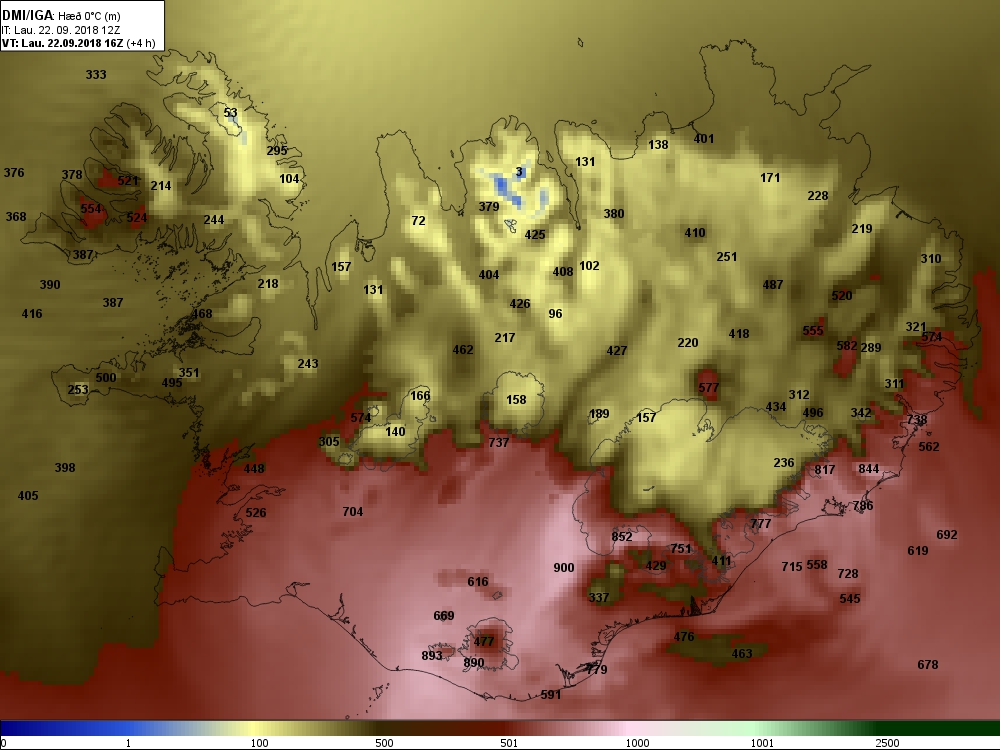This screenshot has width=1000, height=750.
Task: Click the map value '243'
Action: point(307,364)
